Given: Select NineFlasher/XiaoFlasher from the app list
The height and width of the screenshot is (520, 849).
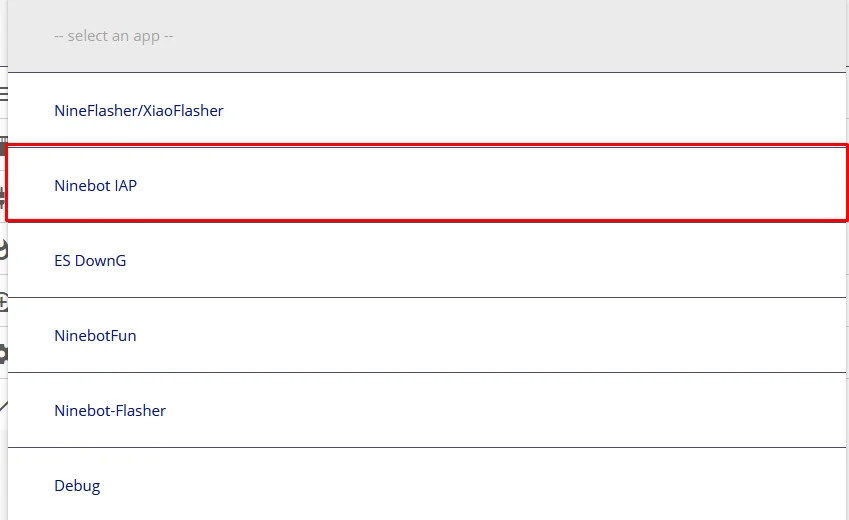Looking at the screenshot, I should [427, 110].
